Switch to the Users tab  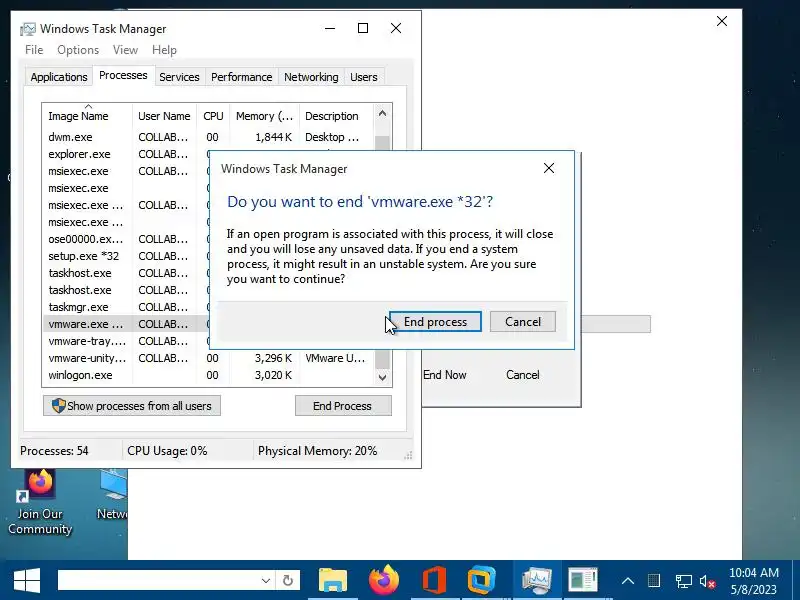[364, 77]
